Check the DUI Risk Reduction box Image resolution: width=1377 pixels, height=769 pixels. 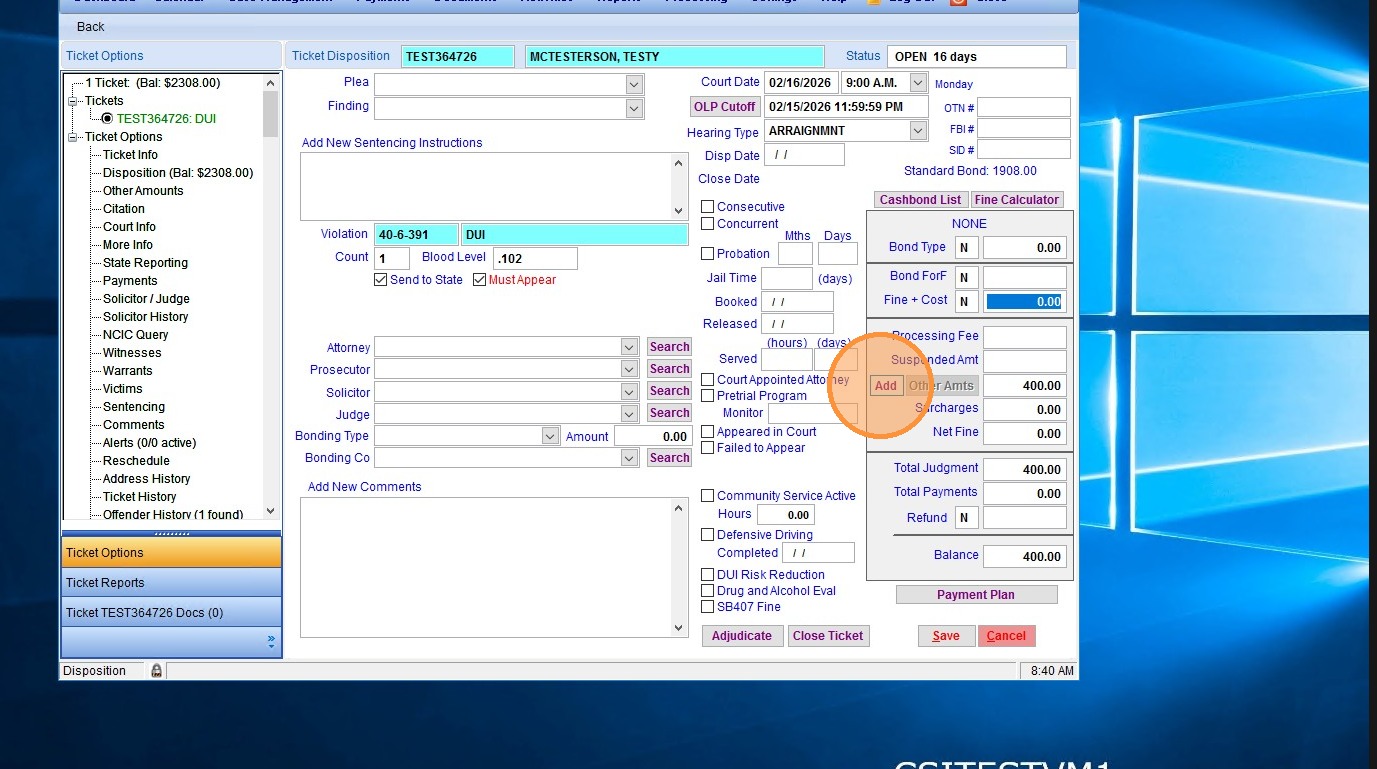(x=708, y=575)
